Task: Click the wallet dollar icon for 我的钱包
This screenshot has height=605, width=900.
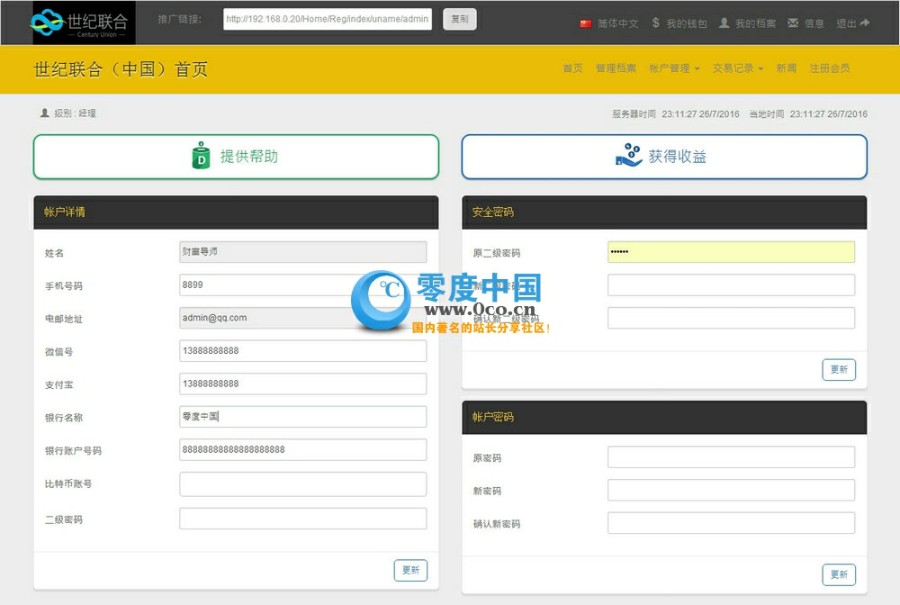Action: point(655,23)
